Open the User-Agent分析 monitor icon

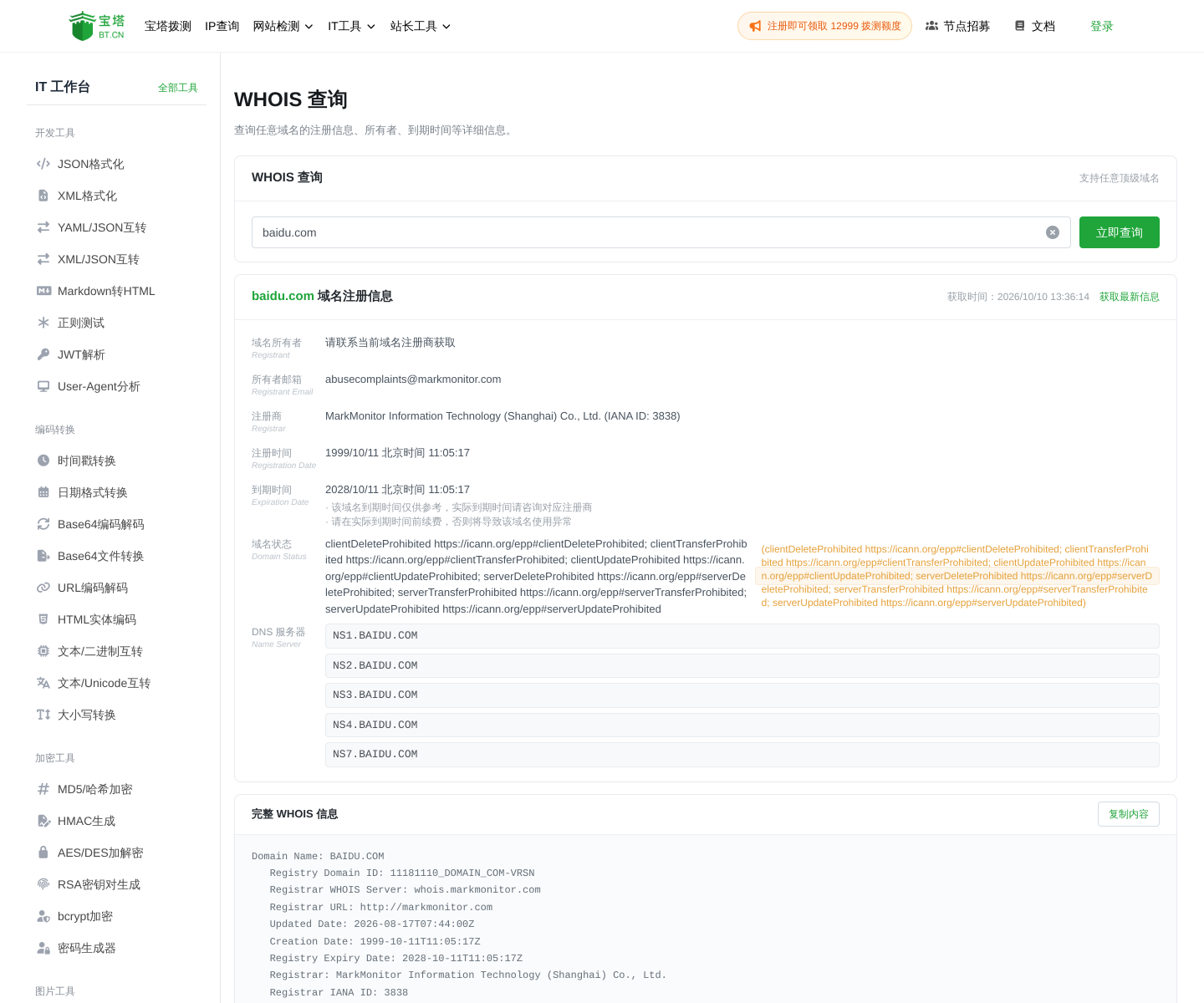[x=43, y=386]
